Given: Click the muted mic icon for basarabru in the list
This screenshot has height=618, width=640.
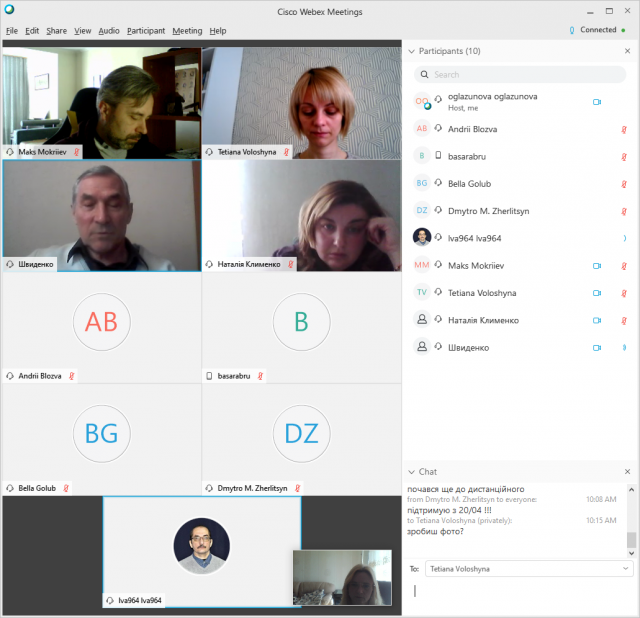Looking at the screenshot, I should click(624, 157).
